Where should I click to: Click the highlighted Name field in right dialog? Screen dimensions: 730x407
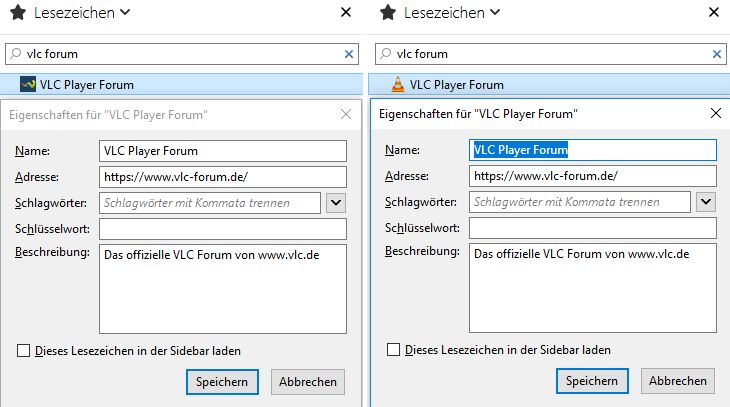pos(593,150)
